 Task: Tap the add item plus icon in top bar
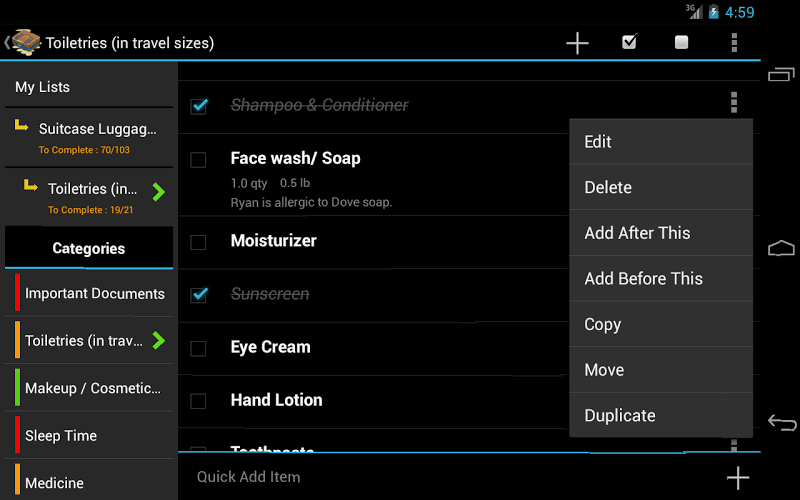pos(577,43)
